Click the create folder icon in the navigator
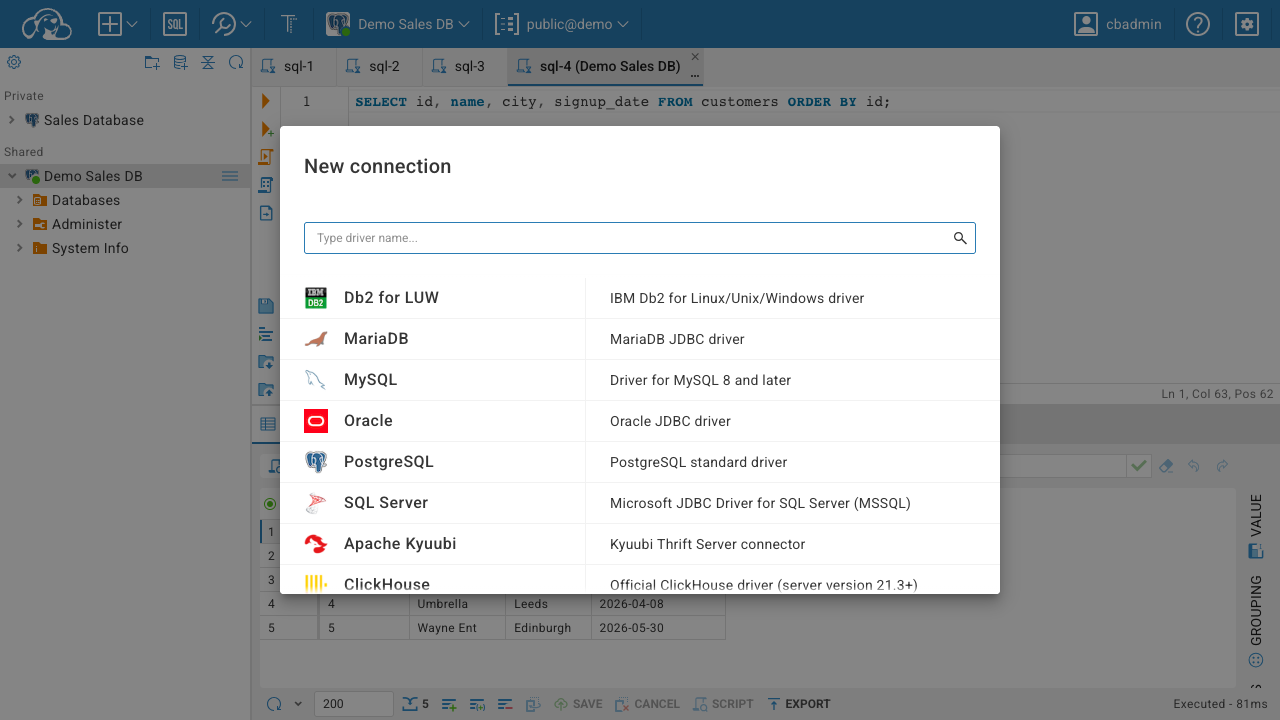The image size is (1280, 720). click(x=152, y=62)
